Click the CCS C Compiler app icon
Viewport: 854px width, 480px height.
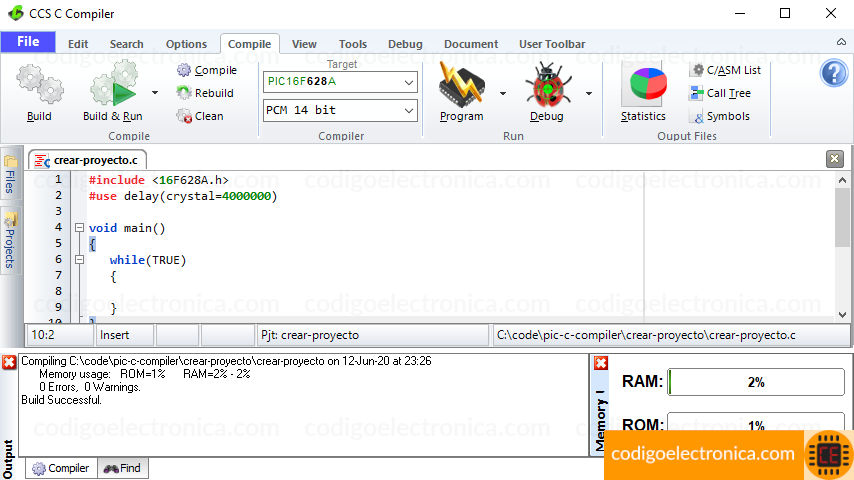16,13
